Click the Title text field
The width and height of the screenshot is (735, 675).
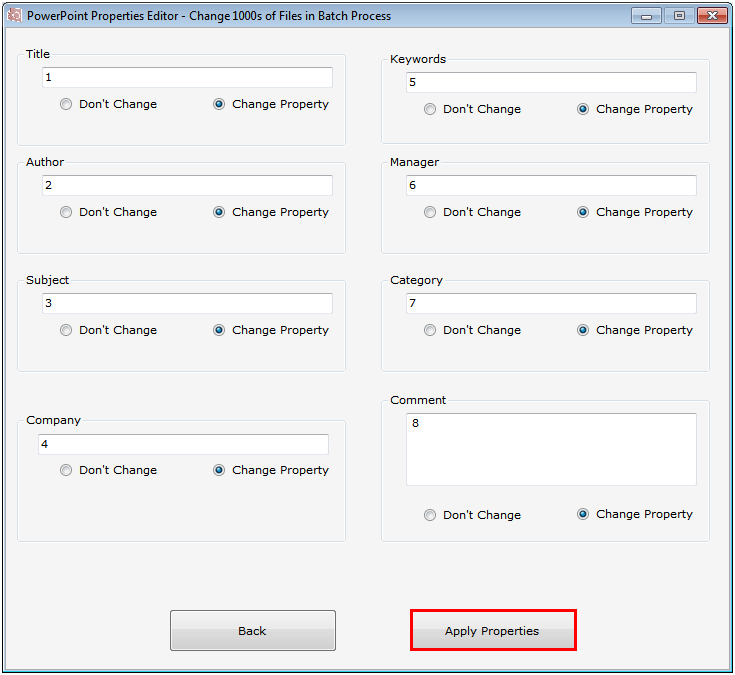click(188, 77)
